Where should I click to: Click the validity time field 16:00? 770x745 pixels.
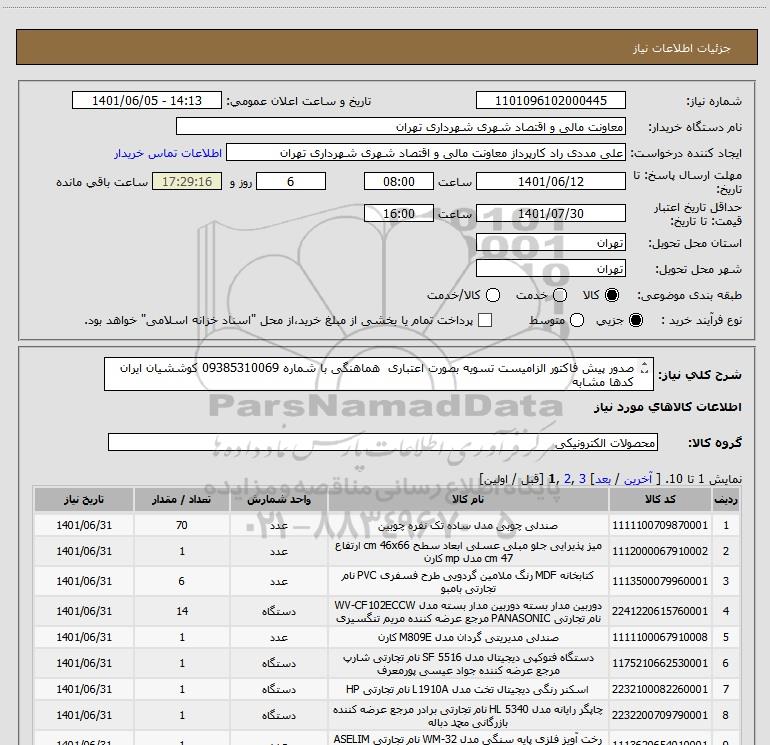pyautogui.click(x=399, y=214)
